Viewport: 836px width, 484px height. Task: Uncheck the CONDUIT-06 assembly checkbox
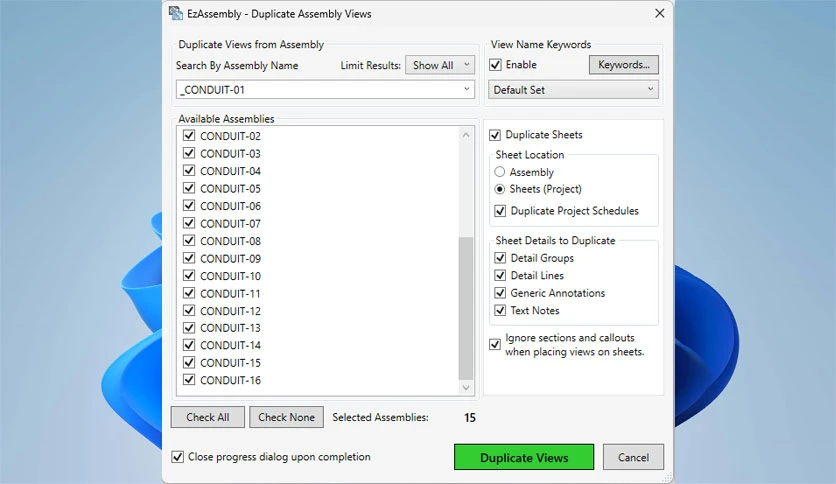click(189, 205)
